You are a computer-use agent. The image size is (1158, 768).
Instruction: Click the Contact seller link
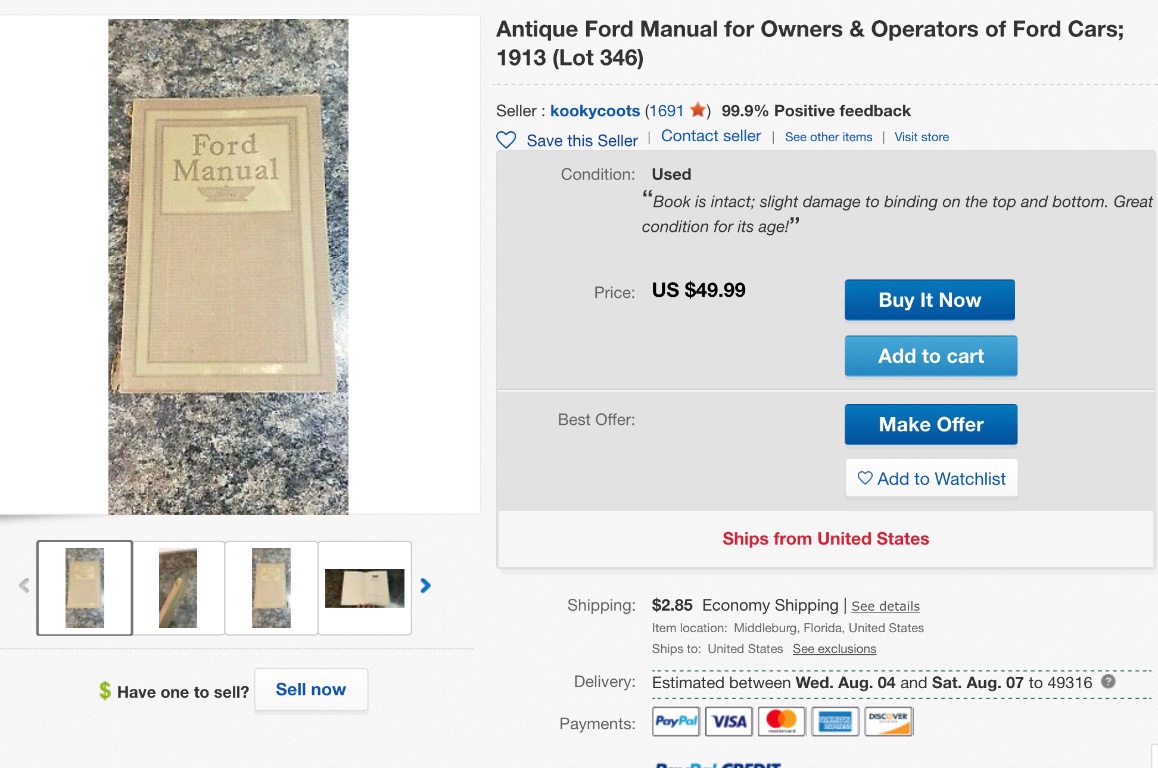tap(711, 136)
